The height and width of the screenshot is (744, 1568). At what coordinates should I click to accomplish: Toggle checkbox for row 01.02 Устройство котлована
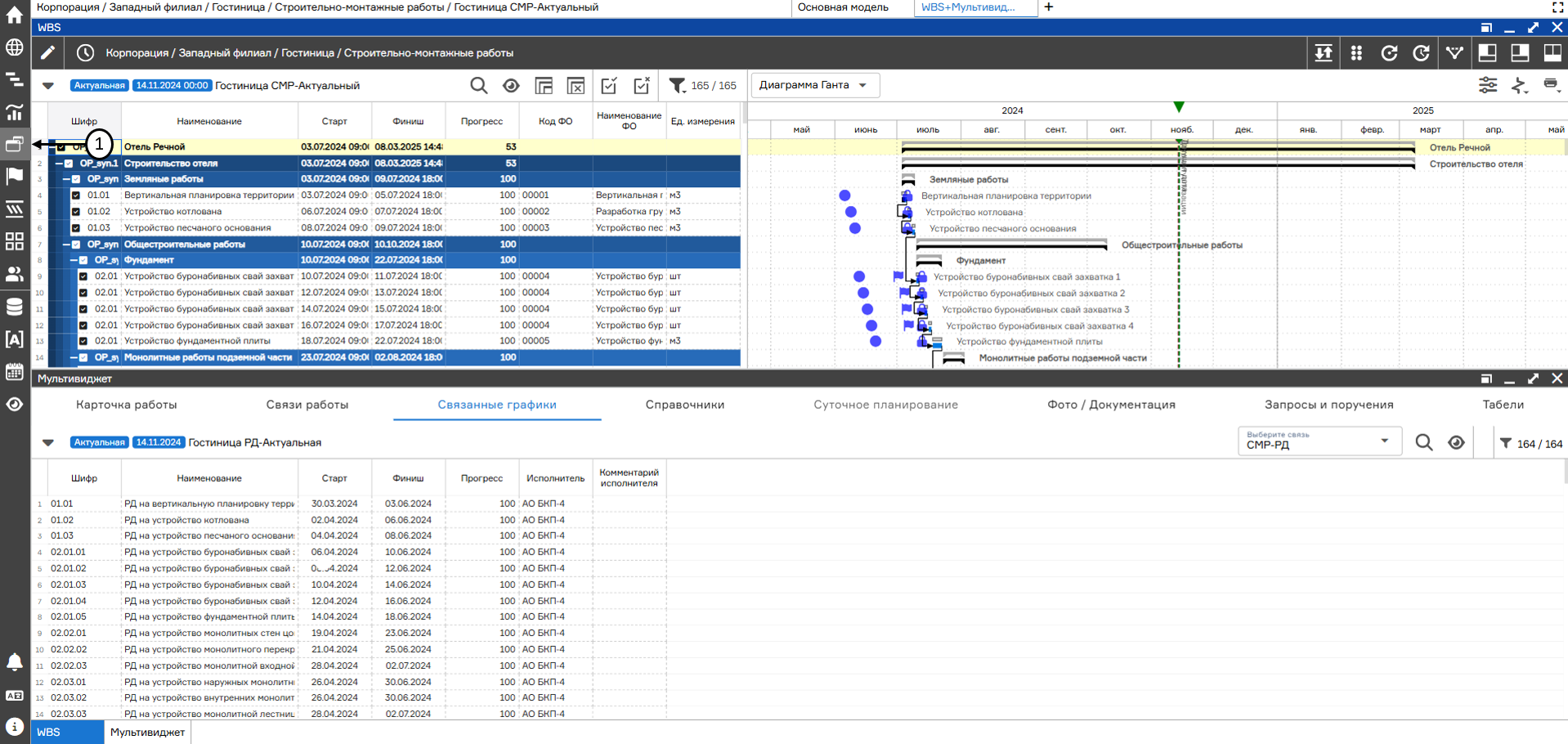pyautogui.click(x=76, y=212)
